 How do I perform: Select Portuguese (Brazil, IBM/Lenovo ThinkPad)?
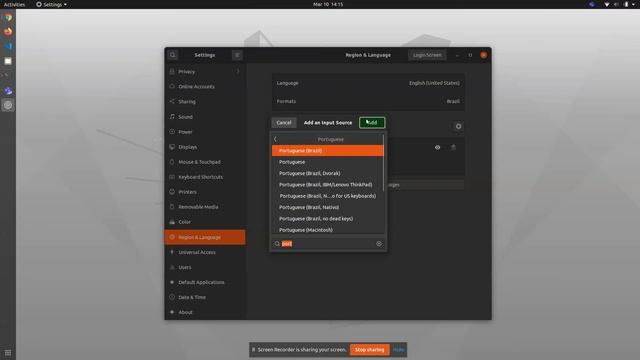(327, 184)
